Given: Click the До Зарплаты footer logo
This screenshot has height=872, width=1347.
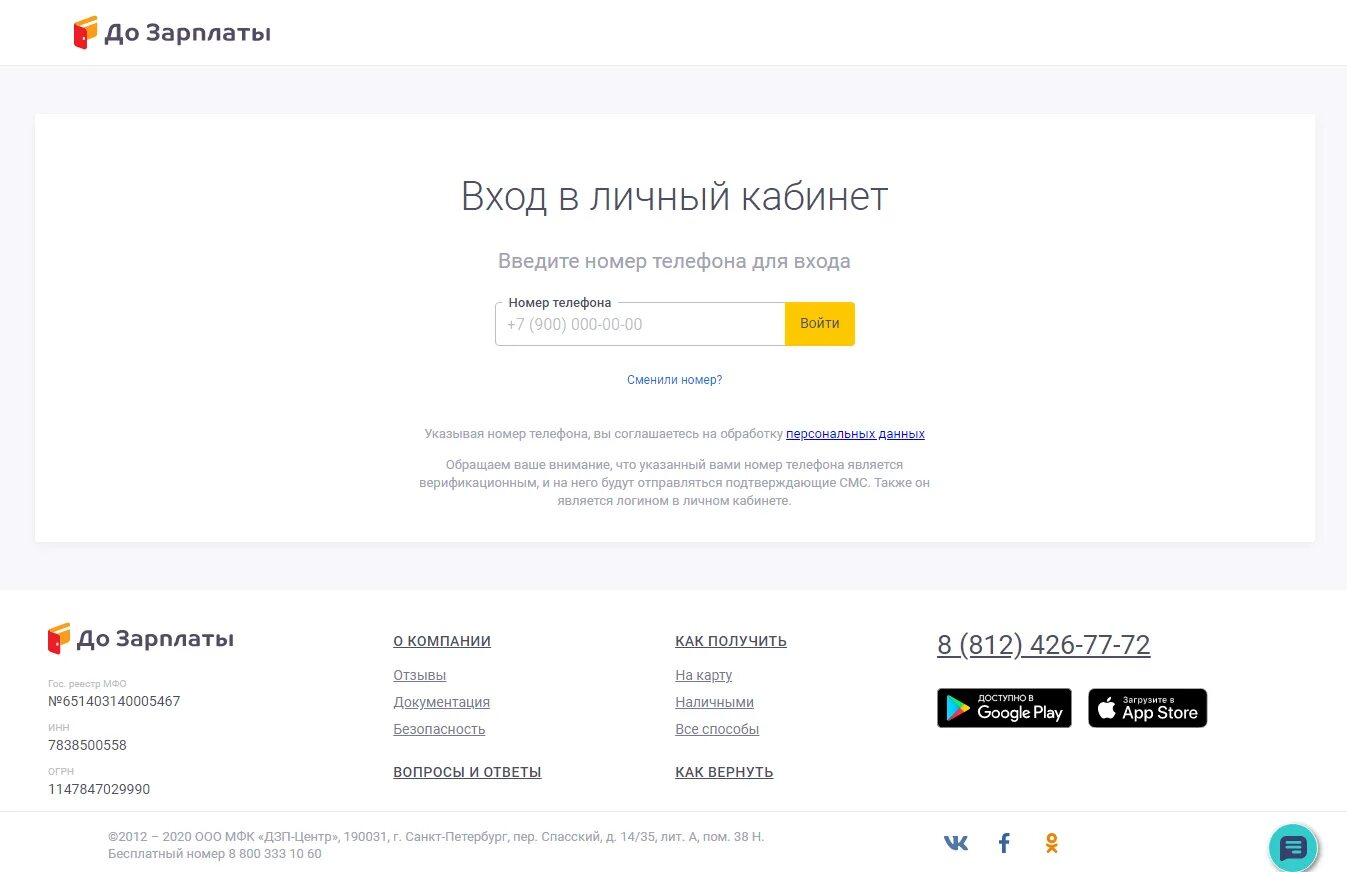Looking at the screenshot, I should [141, 639].
